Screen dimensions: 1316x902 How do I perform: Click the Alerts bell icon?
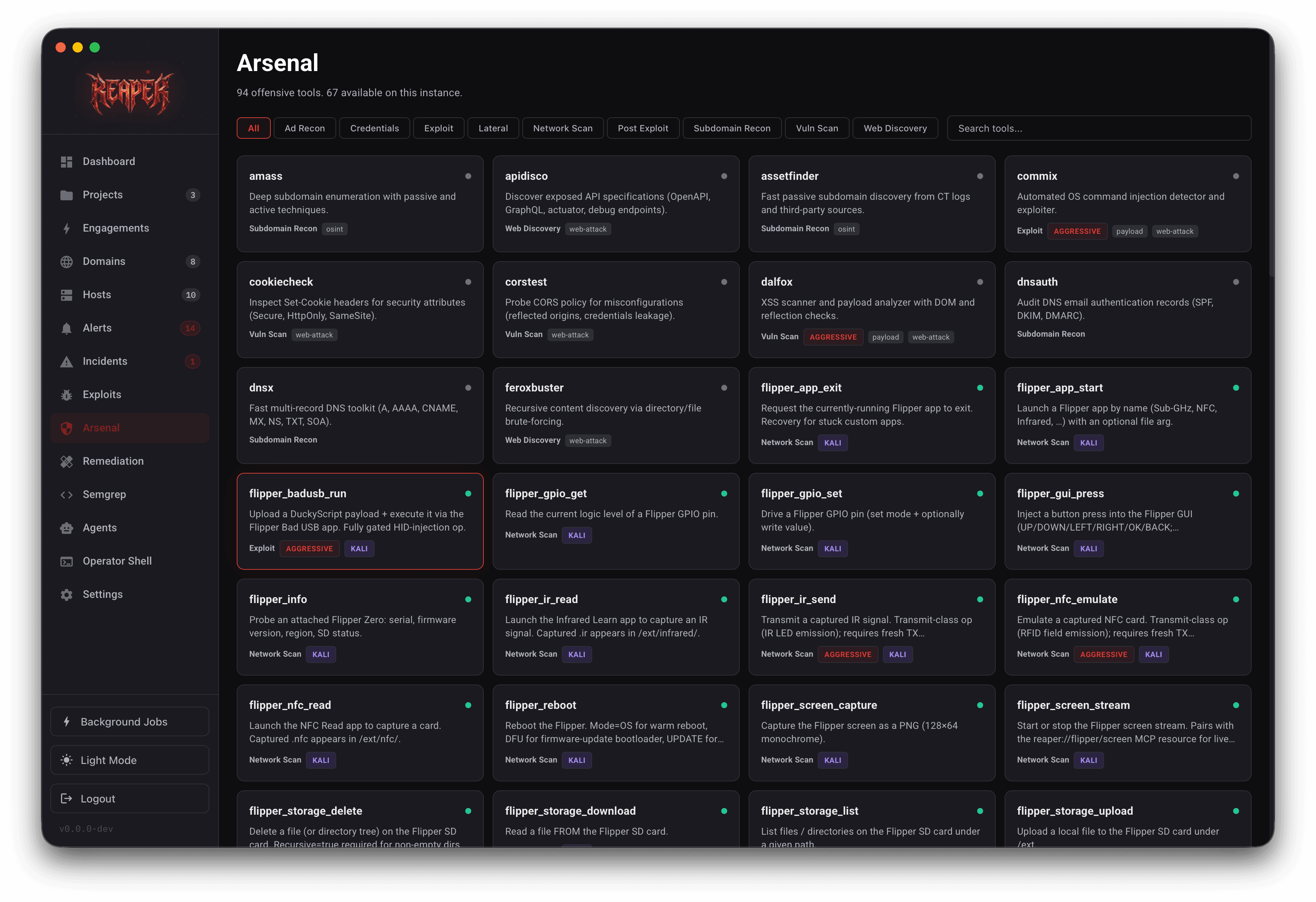(66, 328)
